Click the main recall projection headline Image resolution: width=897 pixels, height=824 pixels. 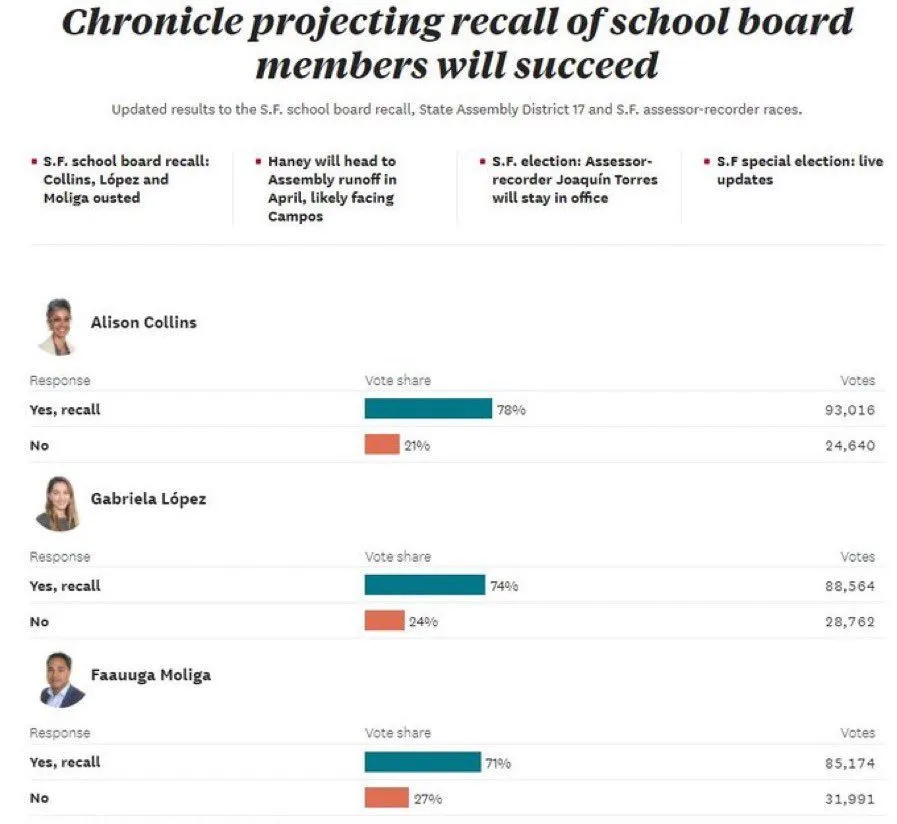point(457,43)
